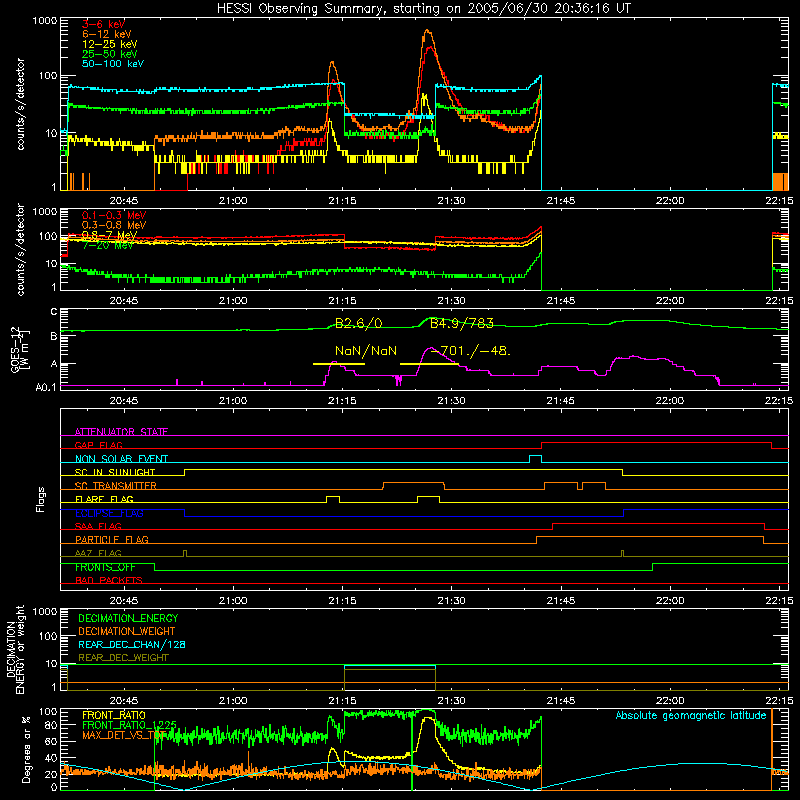Click the first yellow flare interval bar

pos(339,364)
